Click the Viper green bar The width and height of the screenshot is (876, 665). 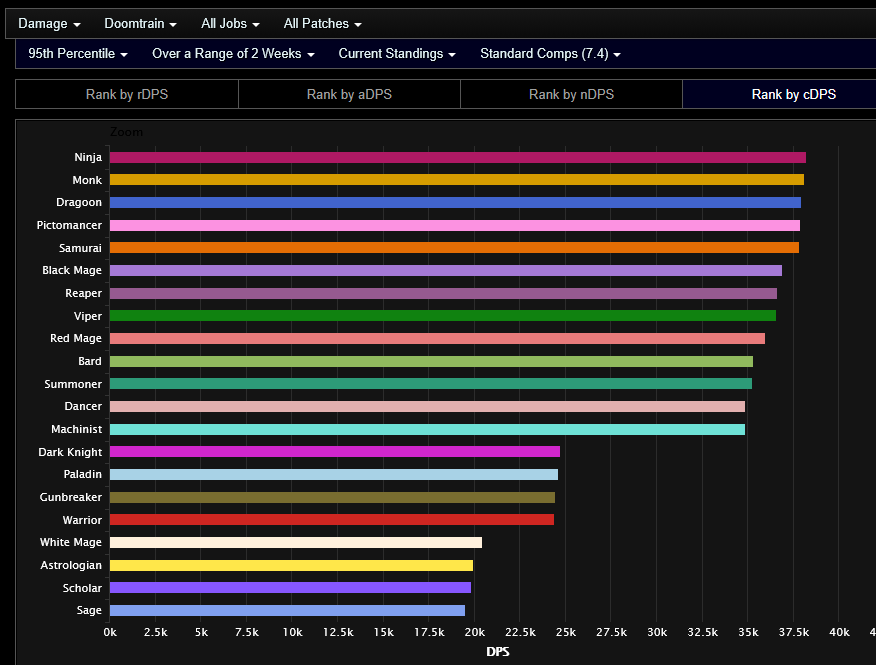point(442,316)
